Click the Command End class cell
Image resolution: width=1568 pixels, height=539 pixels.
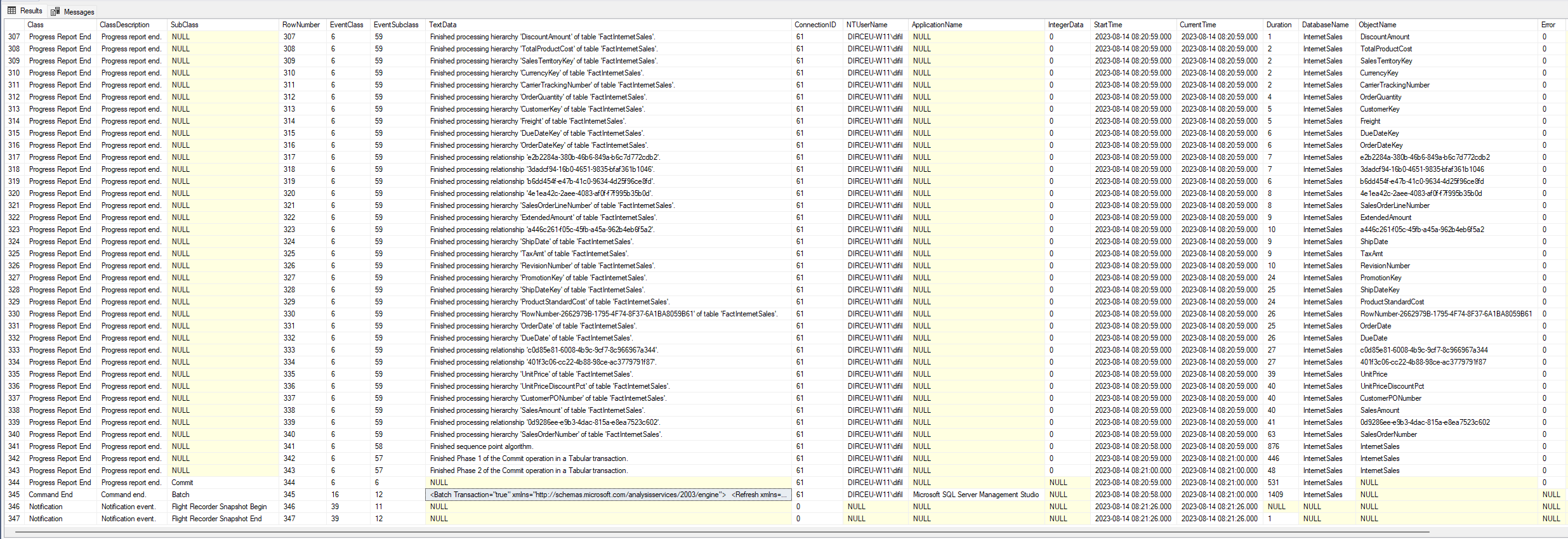(51, 495)
